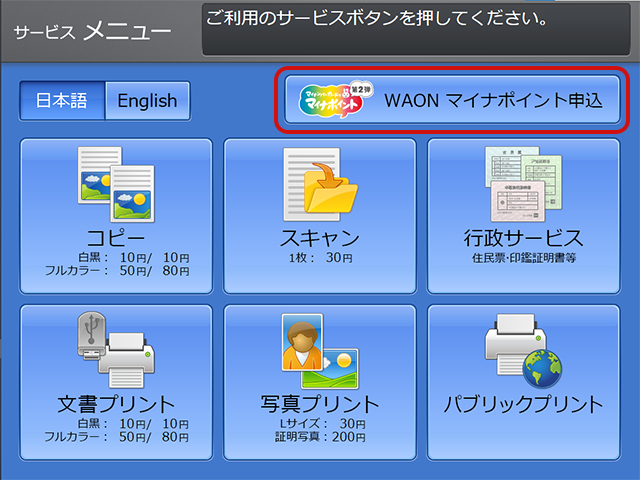
Task: Tap the instruction message box at top
Action: pos(417,28)
